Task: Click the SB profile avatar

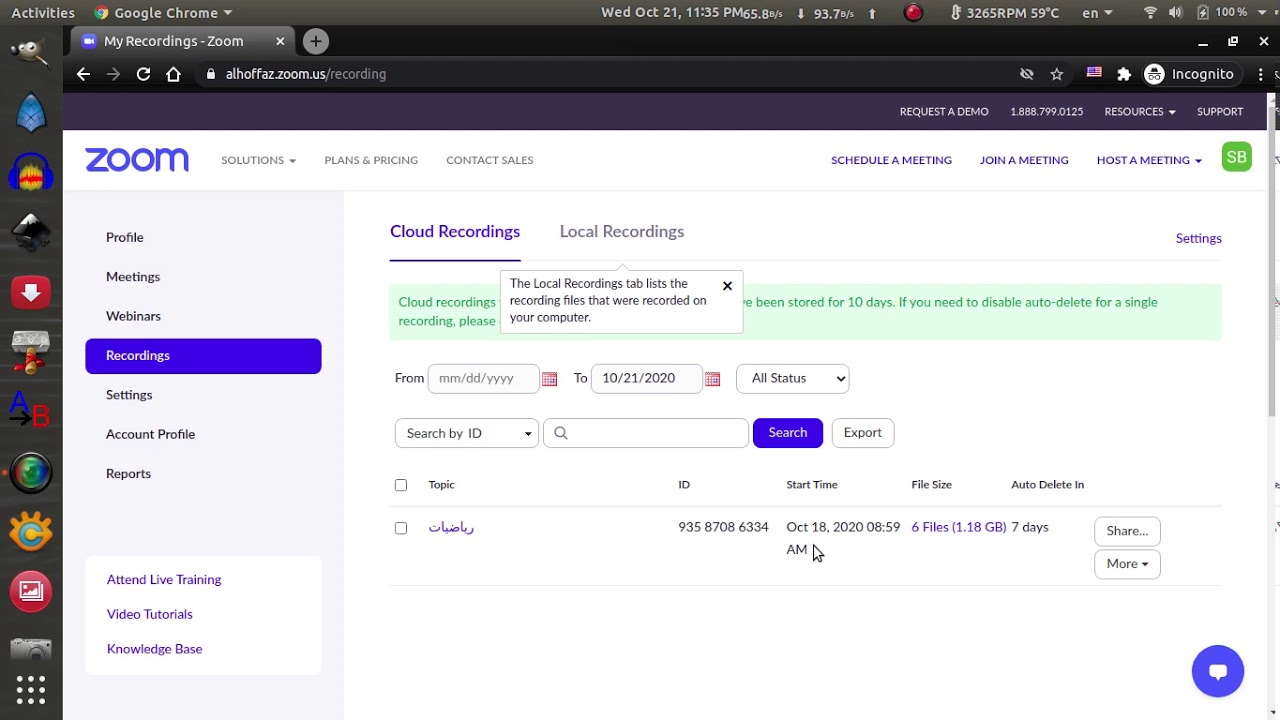Action: click(x=1237, y=157)
